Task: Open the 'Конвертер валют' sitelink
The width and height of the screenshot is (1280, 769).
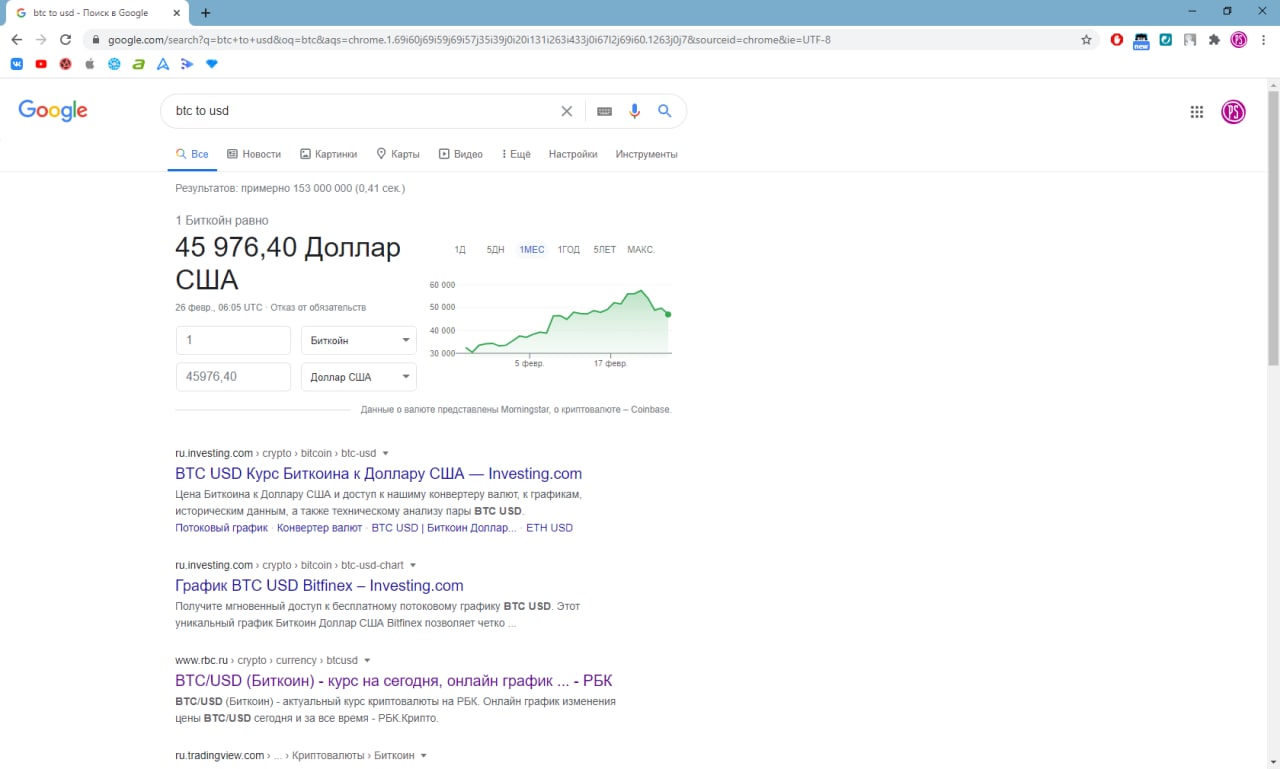Action: click(x=320, y=528)
